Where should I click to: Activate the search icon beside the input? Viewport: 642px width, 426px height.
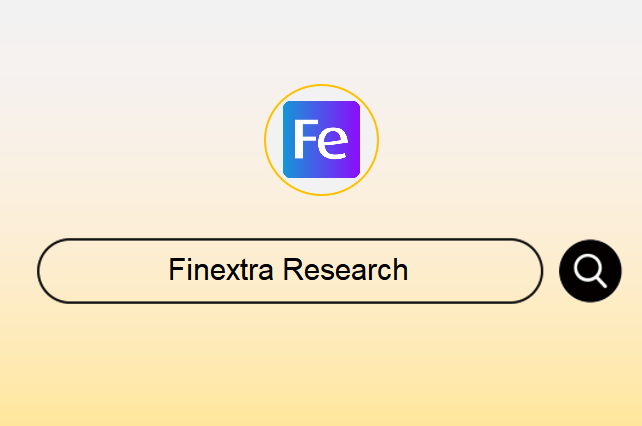tap(590, 271)
